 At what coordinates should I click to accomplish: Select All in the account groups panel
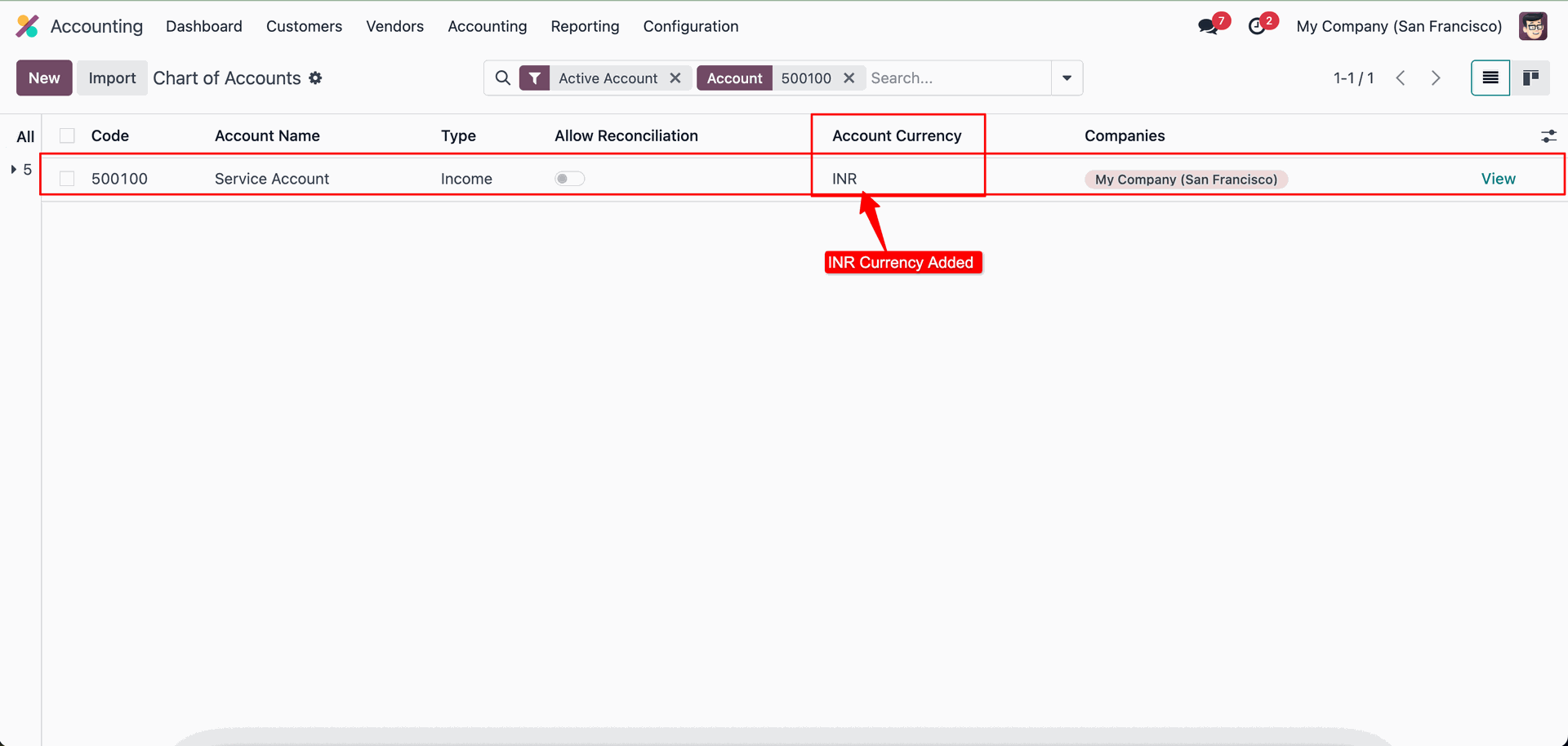point(25,137)
